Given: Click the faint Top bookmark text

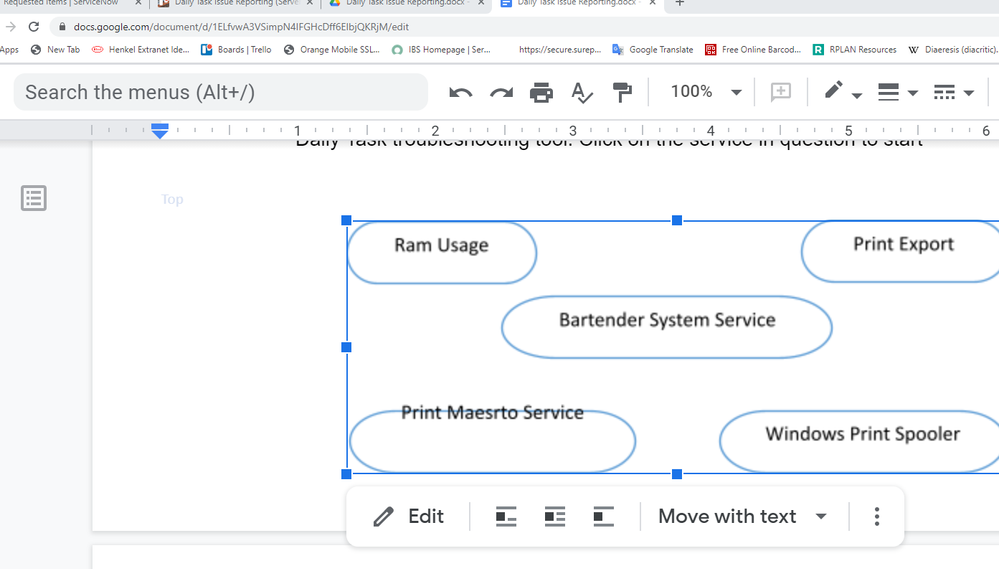Looking at the screenshot, I should [172, 199].
